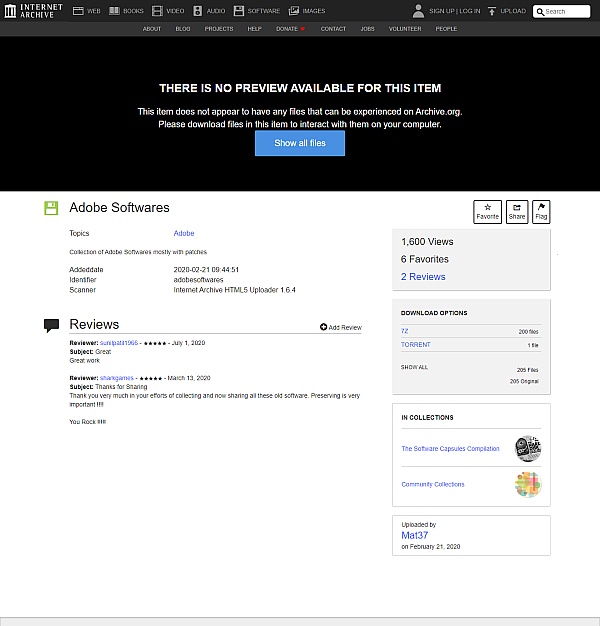
Task: Open Community Collections thumbnail
Action: tap(528, 484)
